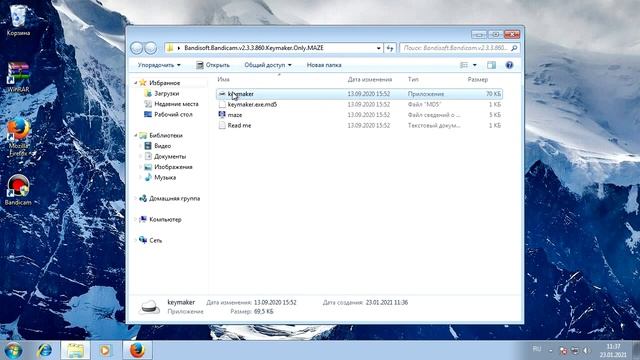This screenshot has height=360, width=640.
Task: Expand the Домашняя группа node
Action: 136,198
